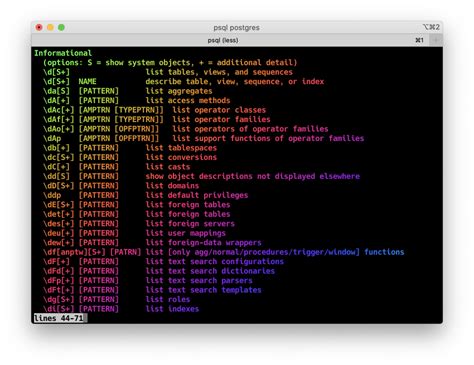The width and height of the screenshot is (474, 365).
Task: Click 'list foreign tables' on the \dE row
Action: click(x=188, y=204)
